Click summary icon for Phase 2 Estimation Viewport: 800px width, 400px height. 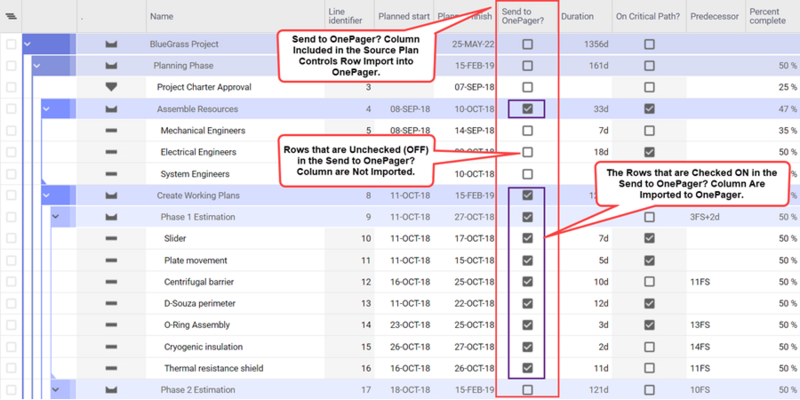[111, 390]
